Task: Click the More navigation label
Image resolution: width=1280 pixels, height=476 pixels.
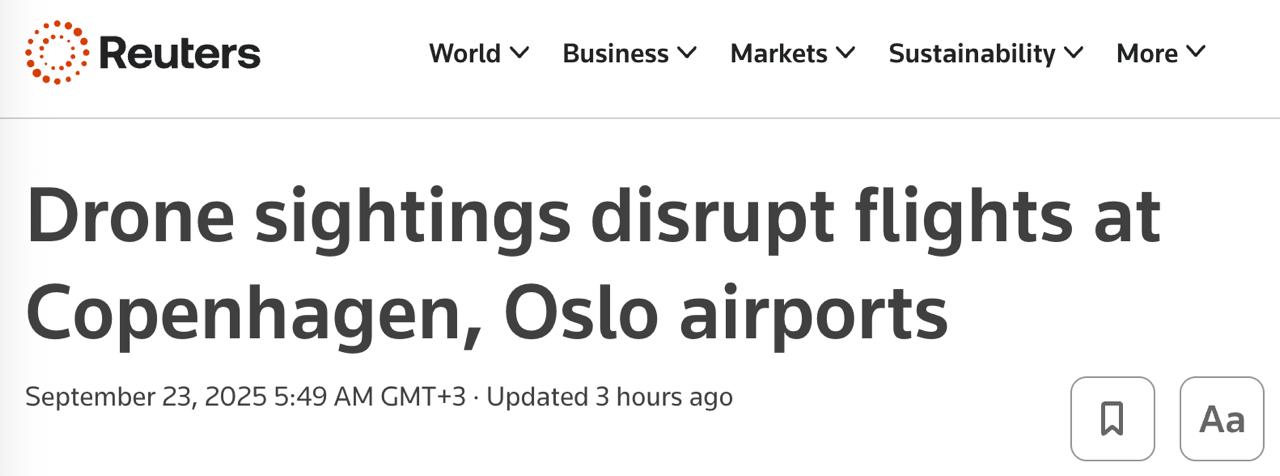Action: [x=1147, y=53]
